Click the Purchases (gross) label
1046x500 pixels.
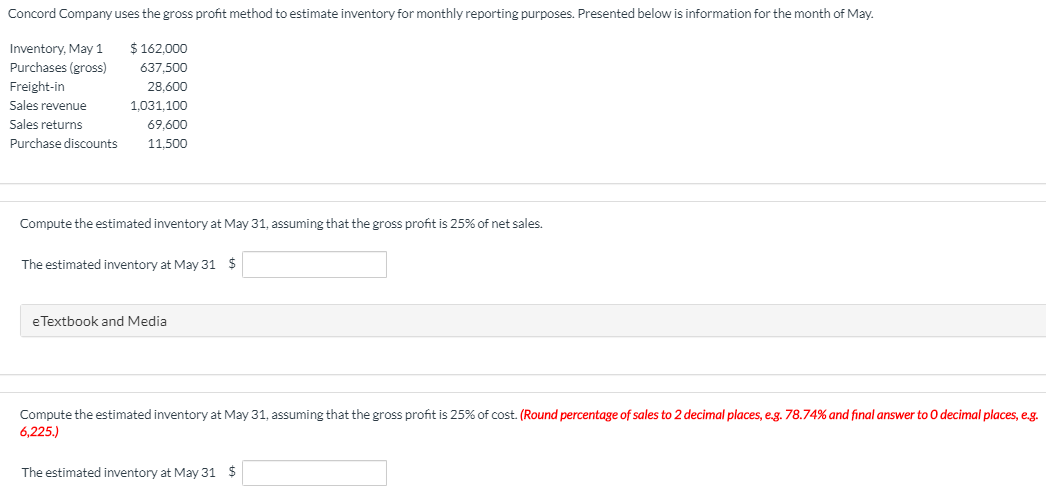point(58,68)
